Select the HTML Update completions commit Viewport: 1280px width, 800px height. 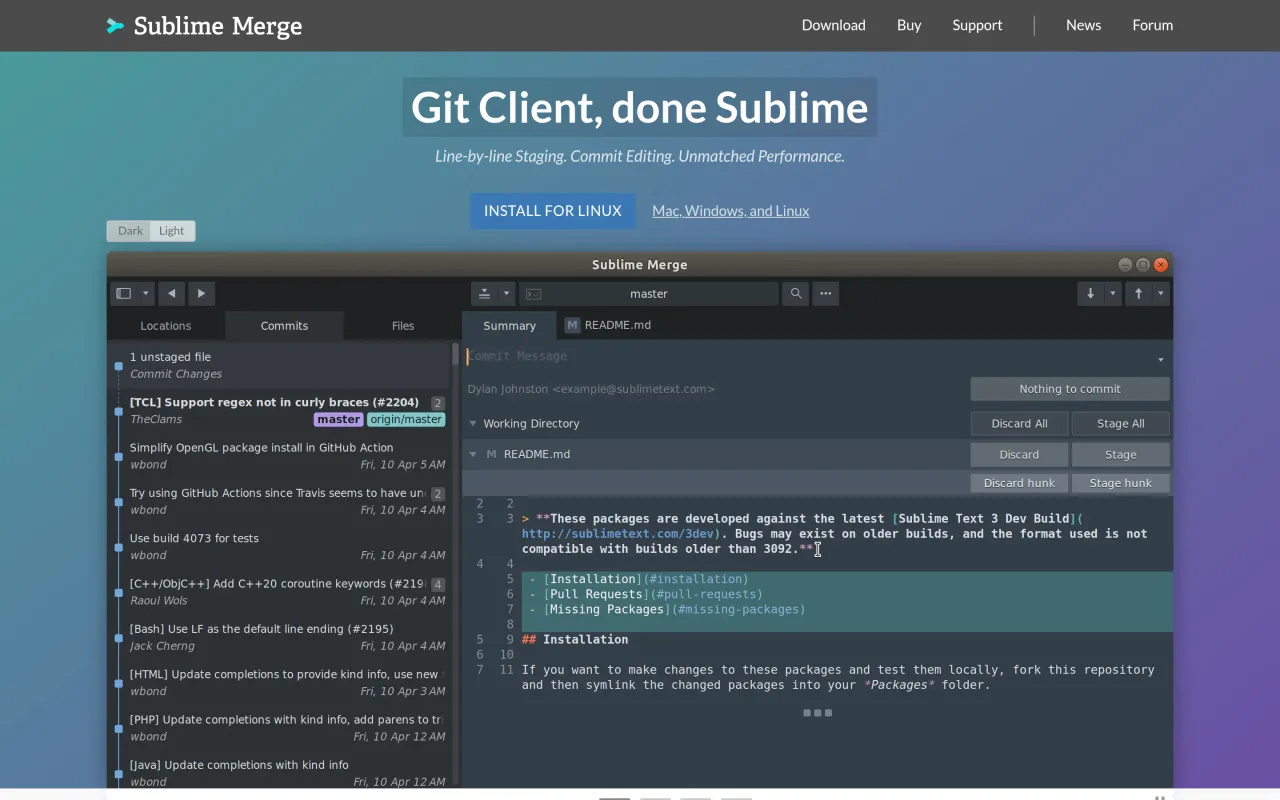click(280, 683)
